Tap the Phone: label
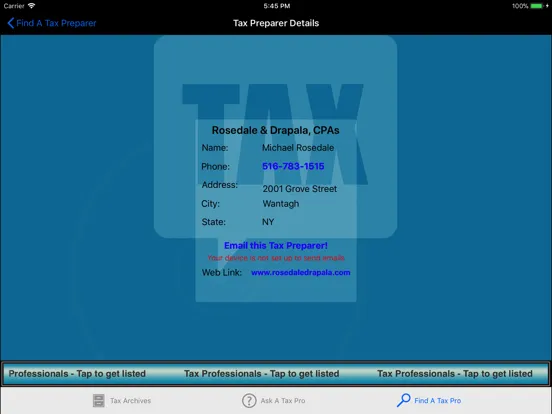552x414 pixels. click(x=215, y=167)
